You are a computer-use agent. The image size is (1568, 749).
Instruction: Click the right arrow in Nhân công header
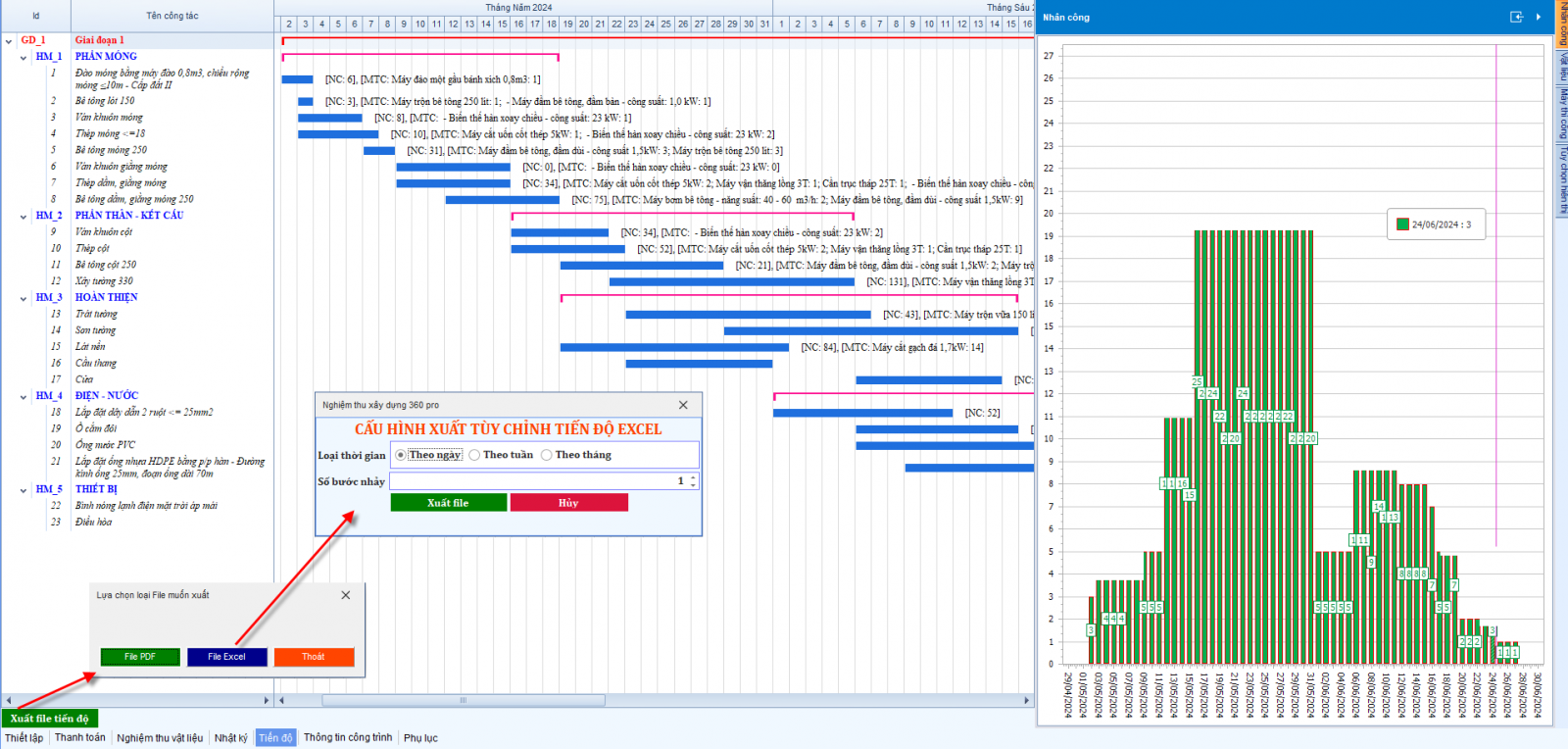pos(1539,17)
